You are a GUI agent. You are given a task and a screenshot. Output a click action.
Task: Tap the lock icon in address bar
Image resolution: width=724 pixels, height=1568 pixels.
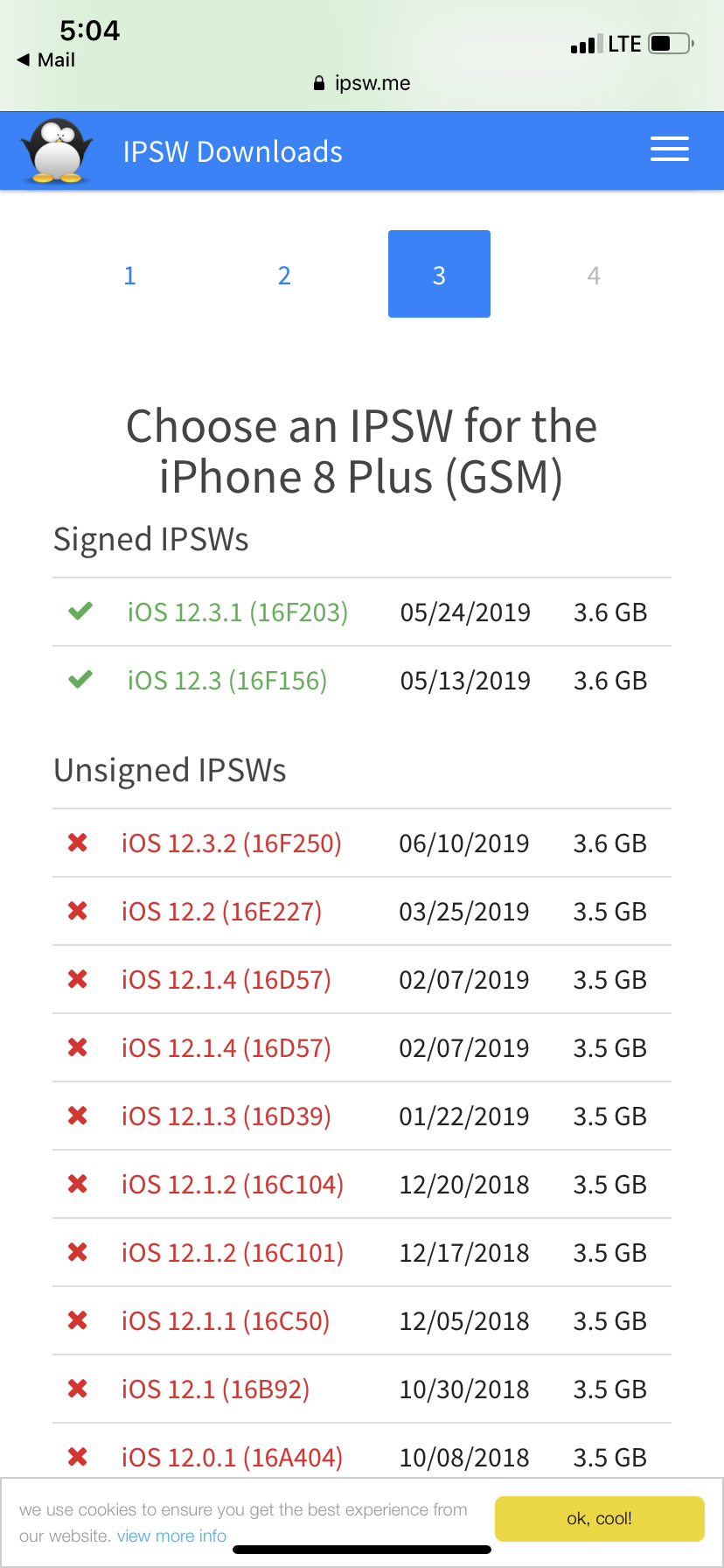click(319, 83)
